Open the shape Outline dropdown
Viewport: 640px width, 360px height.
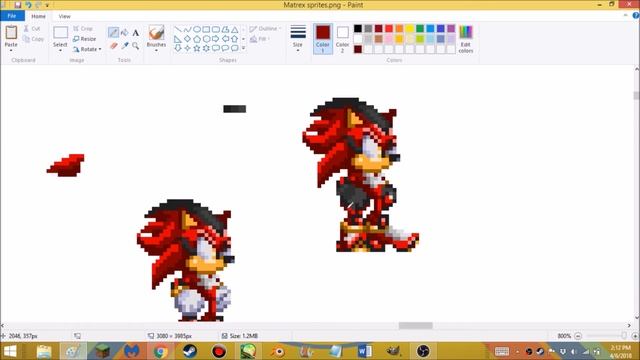point(265,29)
